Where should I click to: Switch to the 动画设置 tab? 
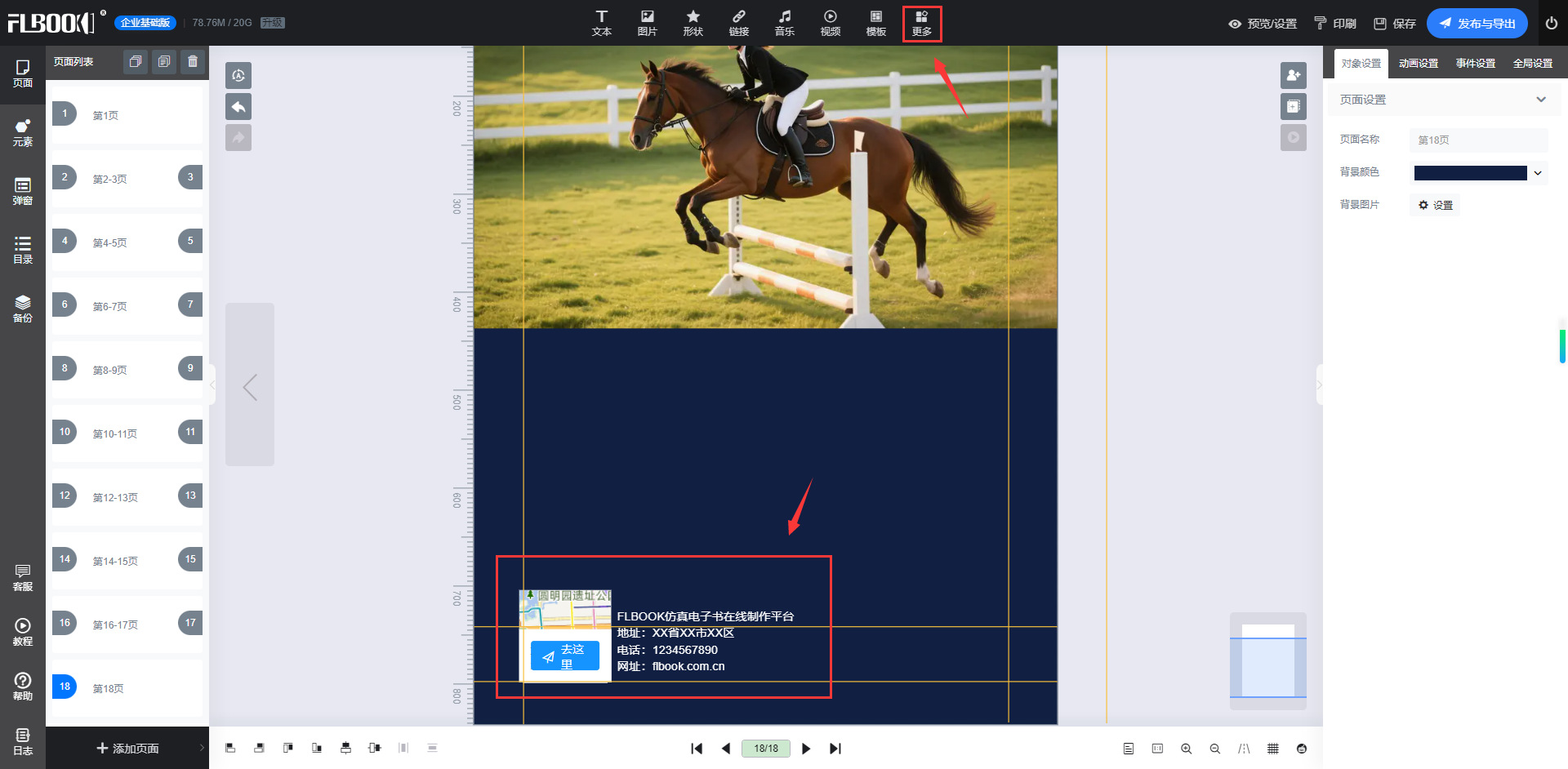pos(1418,64)
